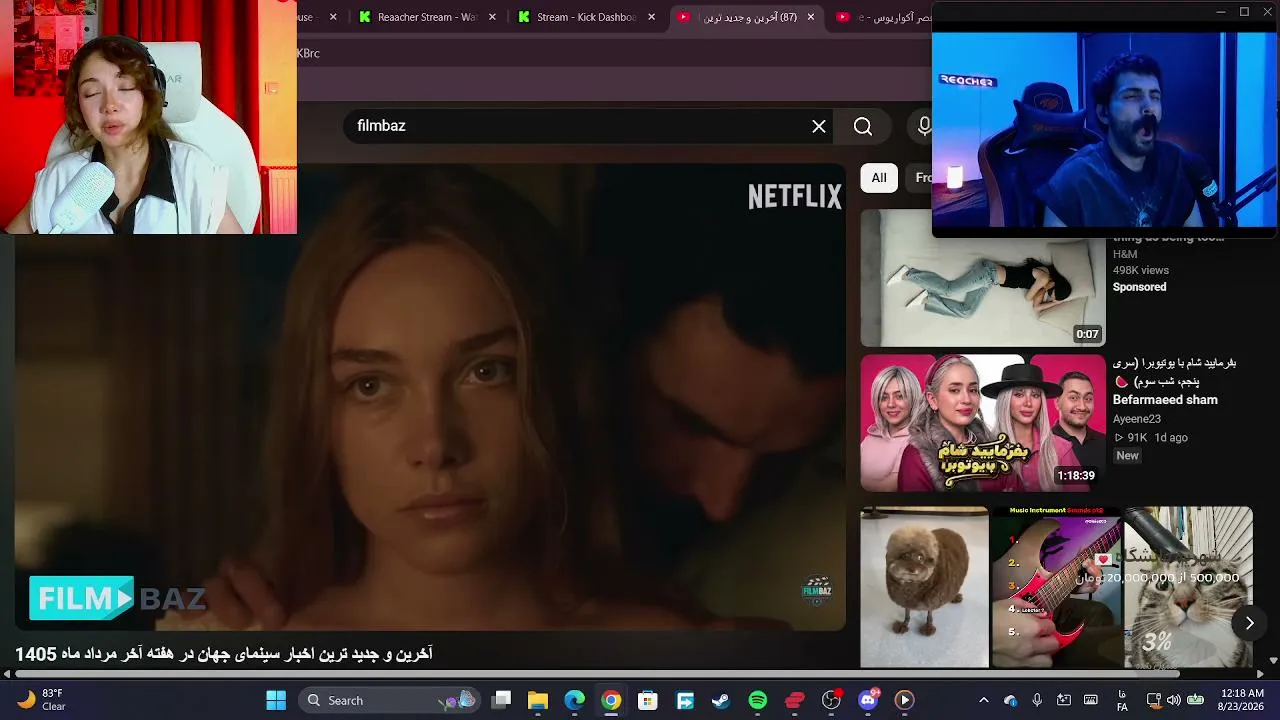Click the Sponsored label under H&M

[x=1140, y=287]
